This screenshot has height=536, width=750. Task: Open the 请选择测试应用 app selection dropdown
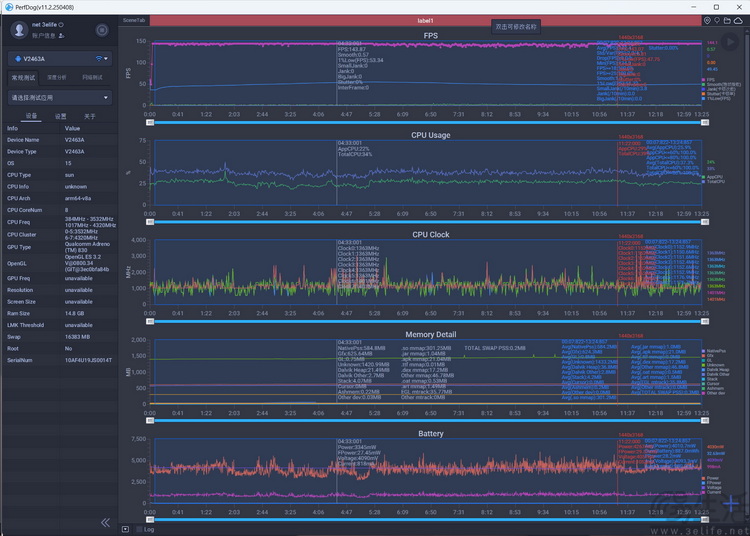(60, 98)
